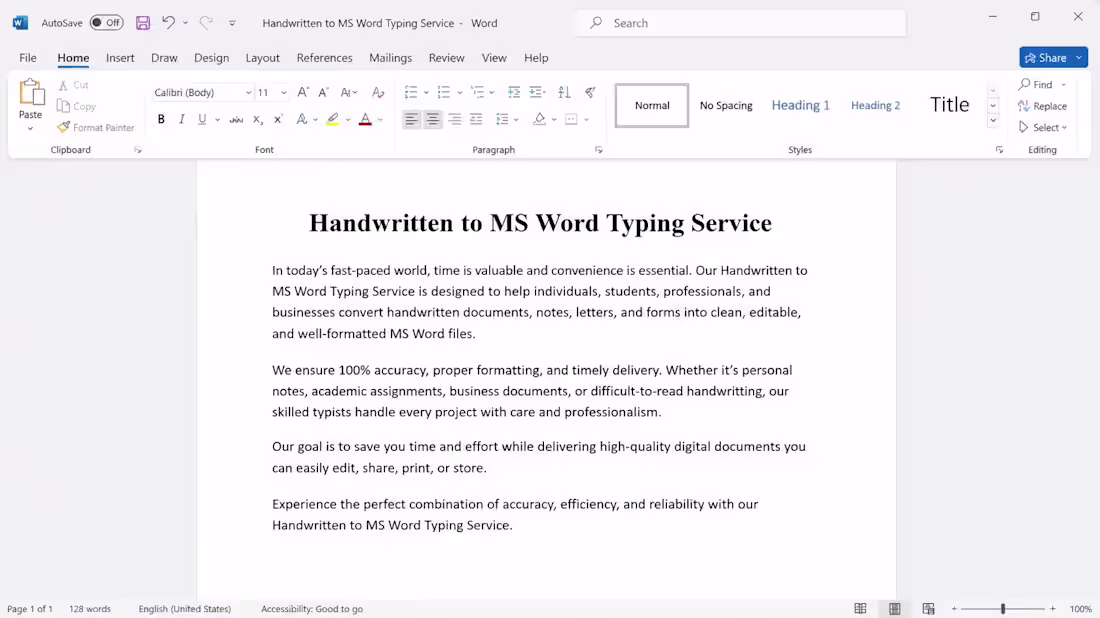Decrease paragraph indent
Viewport: 1100px width, 618px height.
click(x=514, y=92)
